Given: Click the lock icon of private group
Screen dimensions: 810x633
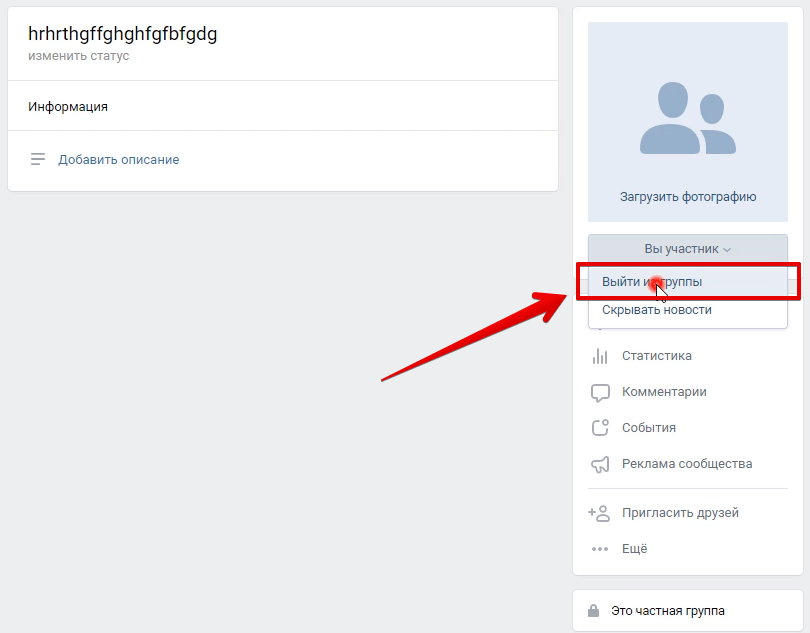Looking at the screenshot, I should [x=594, y=611].
